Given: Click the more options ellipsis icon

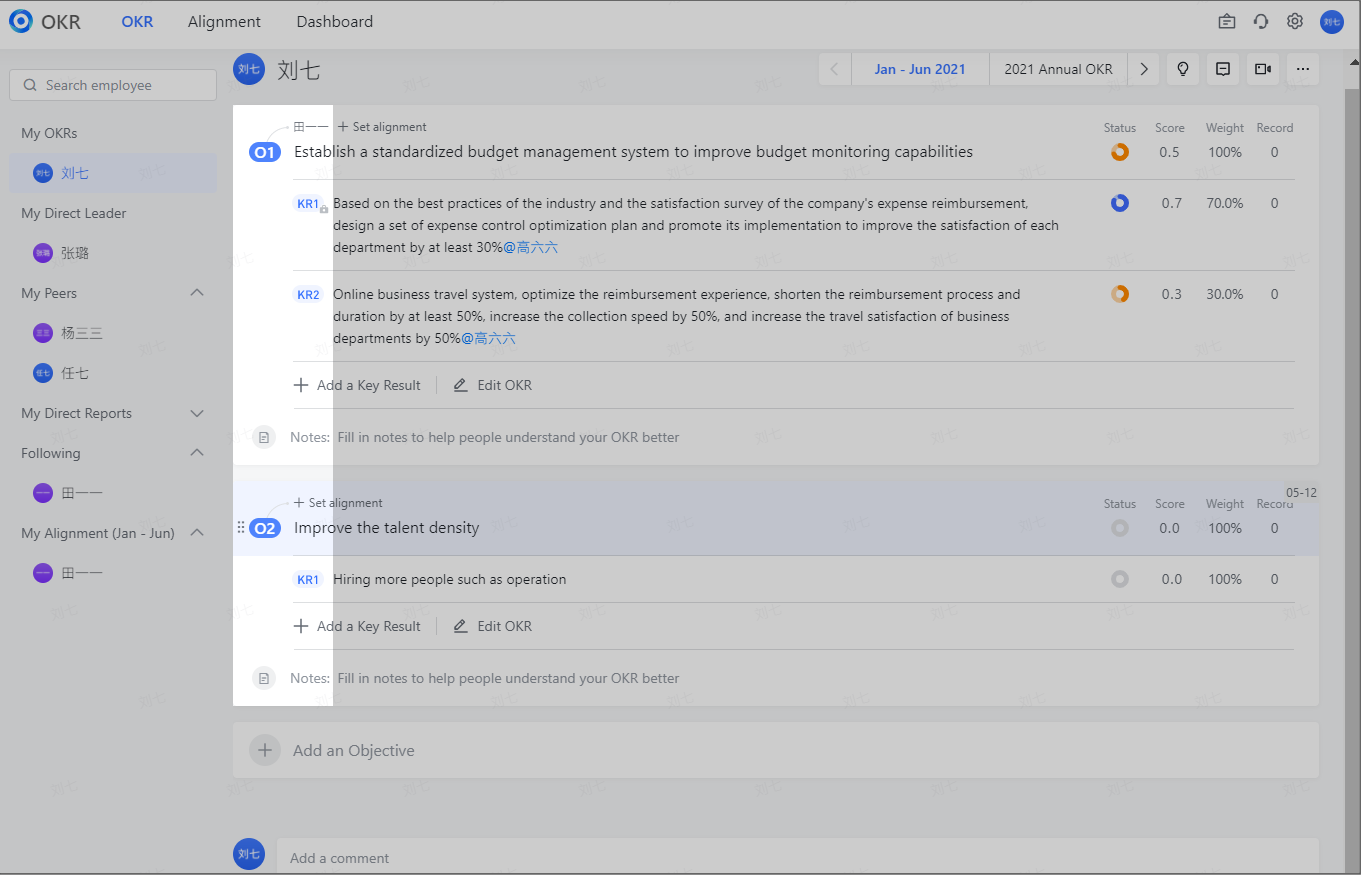Looking at the screenshot, I should point(1302,69).
